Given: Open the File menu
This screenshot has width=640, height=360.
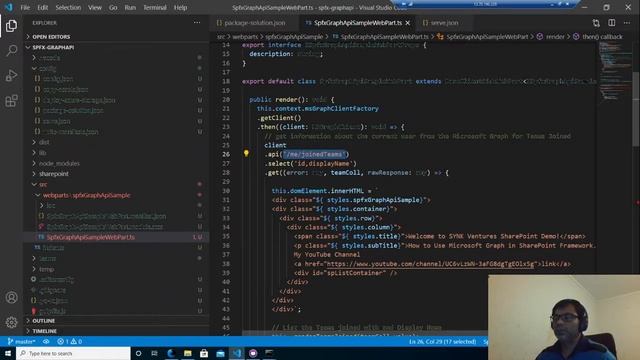Looking at the screenshot, I should pyautogui.click(x=25, y=7).
